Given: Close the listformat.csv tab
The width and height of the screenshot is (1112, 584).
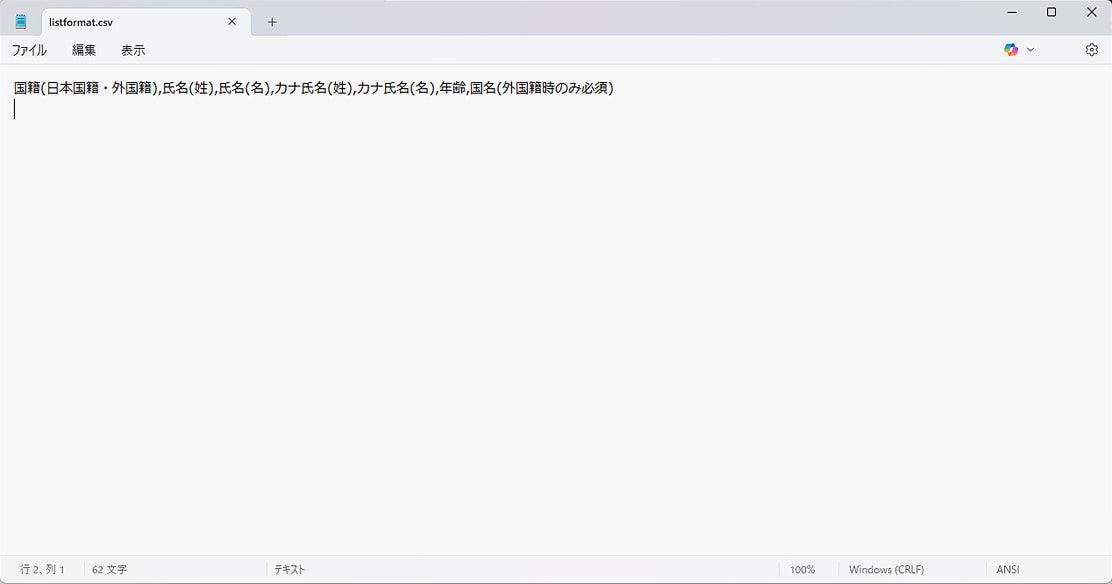Looking at the screenshot, I should (231, 20).
